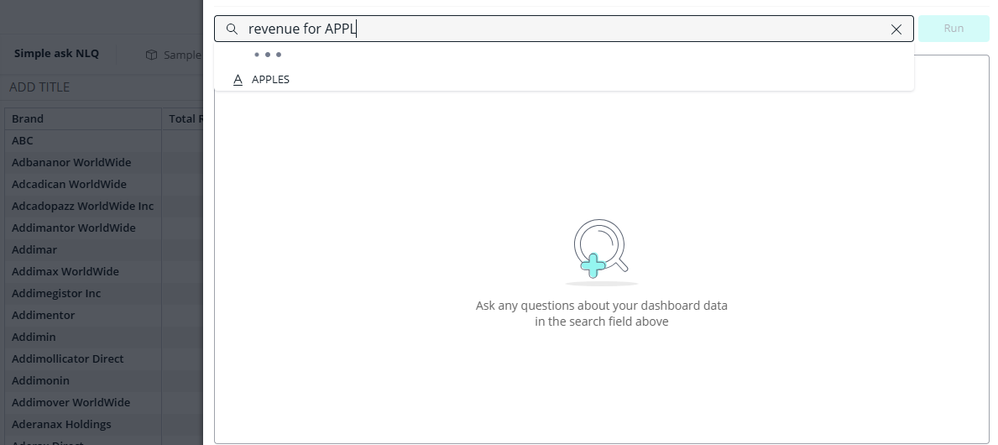
Task: Select the Adbananor WorldWide row
Action: click(71, 162)
